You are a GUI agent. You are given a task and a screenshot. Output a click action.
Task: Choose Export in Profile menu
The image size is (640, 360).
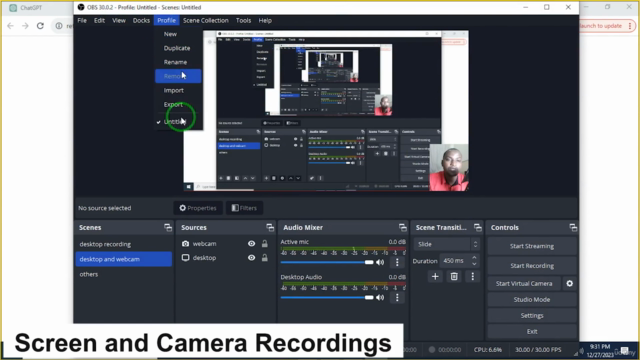point(178,104)
